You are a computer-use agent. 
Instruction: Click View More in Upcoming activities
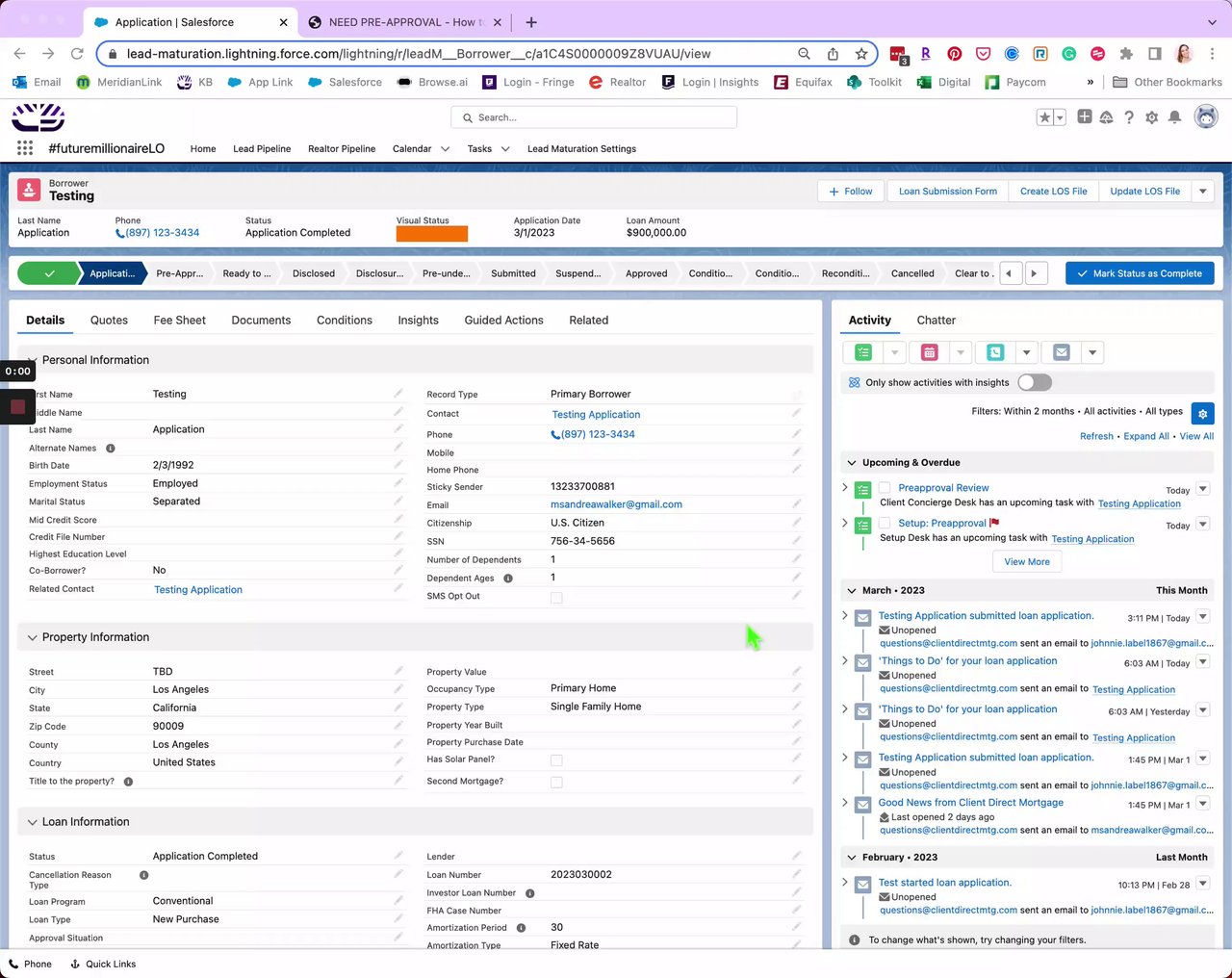point(1027,562)
